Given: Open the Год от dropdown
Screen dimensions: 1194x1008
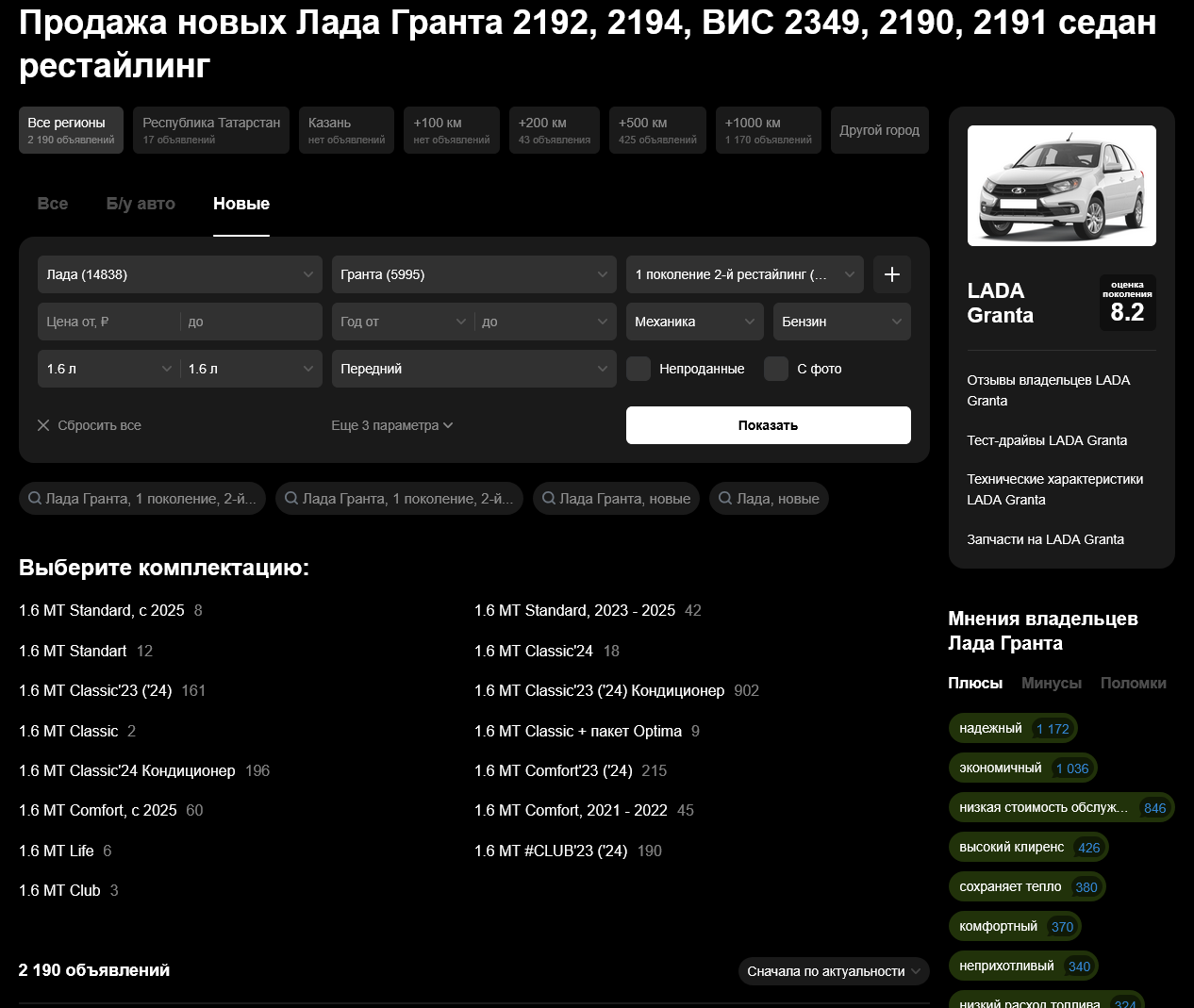Looking at the screenshot, I should [403, 322].
